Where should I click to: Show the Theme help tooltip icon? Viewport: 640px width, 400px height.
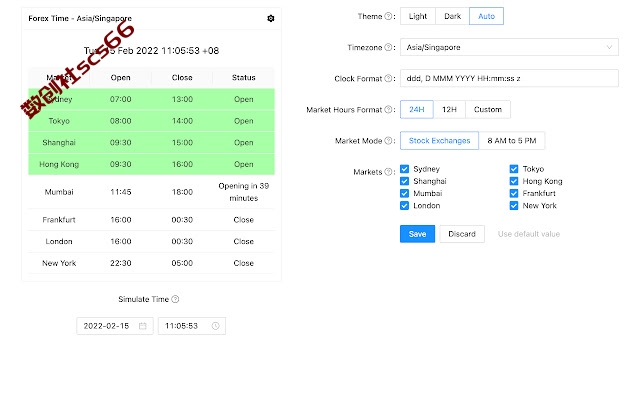pyautogui.click(x=389, y=16)
